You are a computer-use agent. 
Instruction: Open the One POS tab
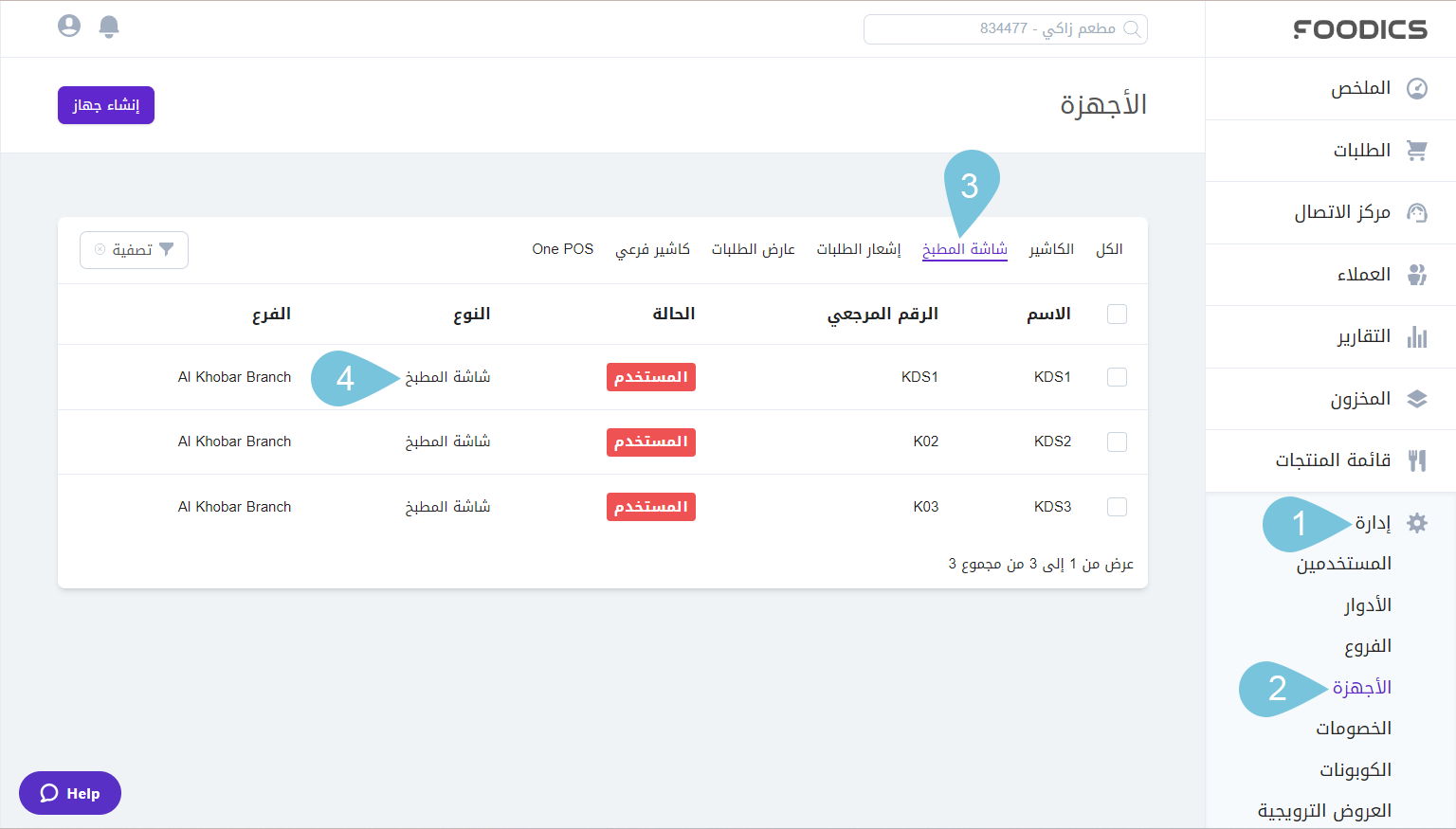click(562, 248)
